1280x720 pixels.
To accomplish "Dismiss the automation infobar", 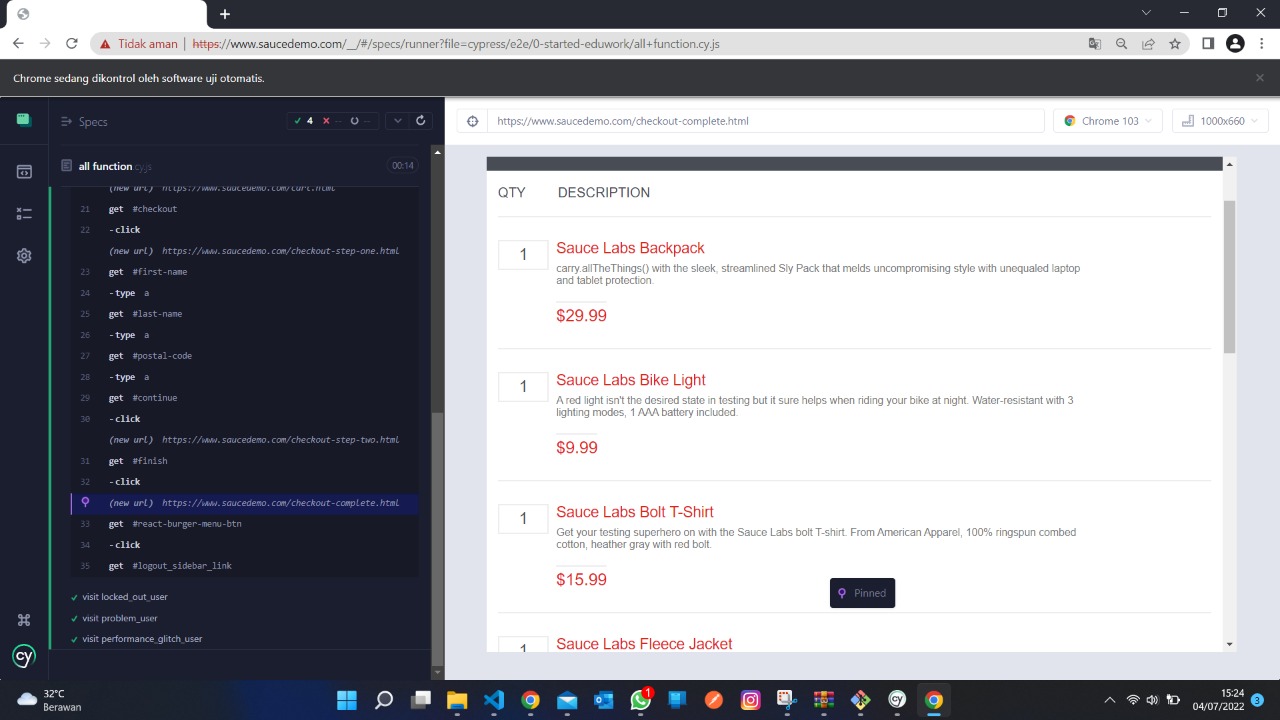I will pyautogui.click(x=1260, y=78).
